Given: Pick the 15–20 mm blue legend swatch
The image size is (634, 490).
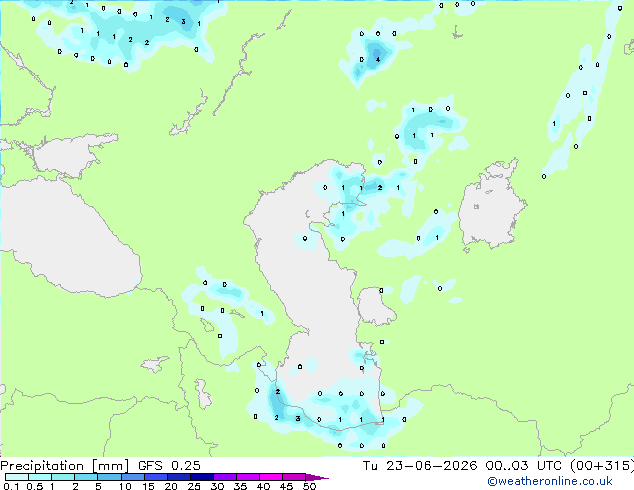Looking at the screenshot, I should 156,477.
